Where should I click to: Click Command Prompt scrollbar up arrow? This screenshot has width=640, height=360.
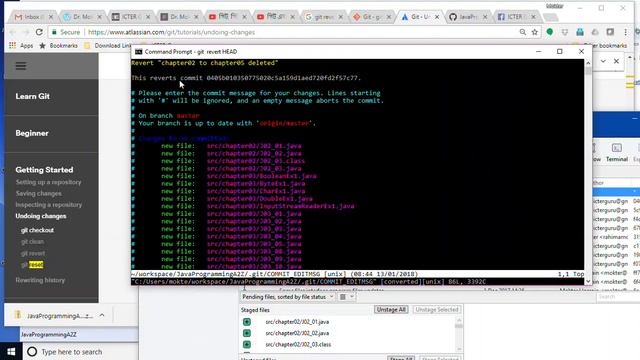pyautogui.click(x=588, y=63)
